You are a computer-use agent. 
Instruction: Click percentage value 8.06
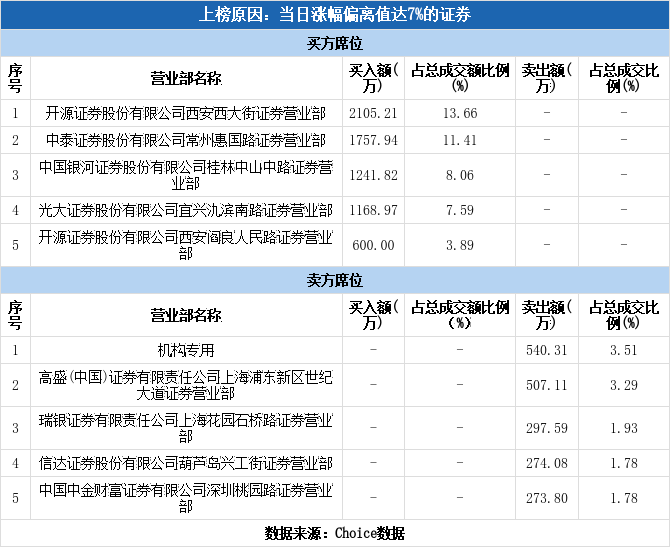(460, 175)
